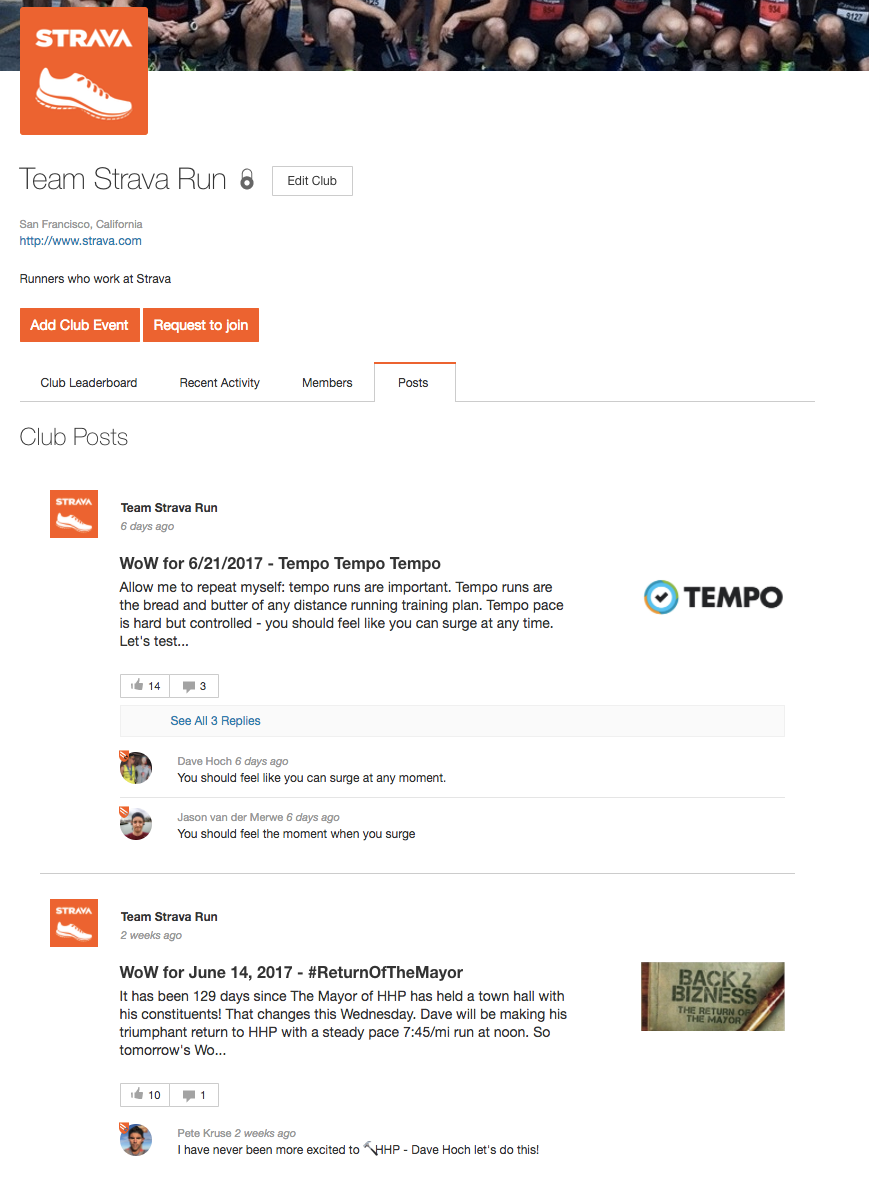The height and width of the screenshot is (1187, 869).
Task: Open comments on the Tempo post (3)
Action: [x=195, y=686]
